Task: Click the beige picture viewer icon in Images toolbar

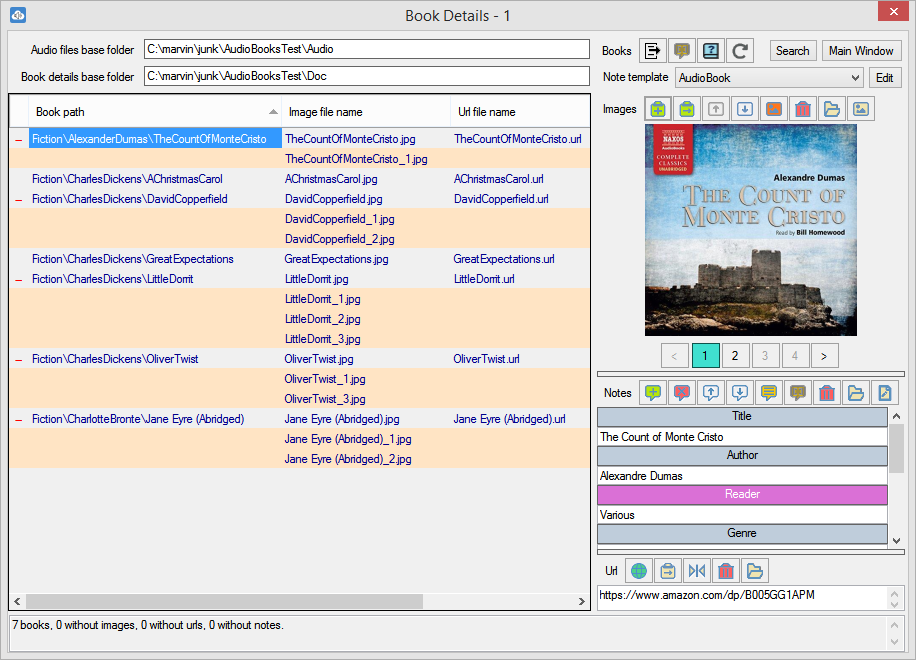Action: click(x=861, y=109)
